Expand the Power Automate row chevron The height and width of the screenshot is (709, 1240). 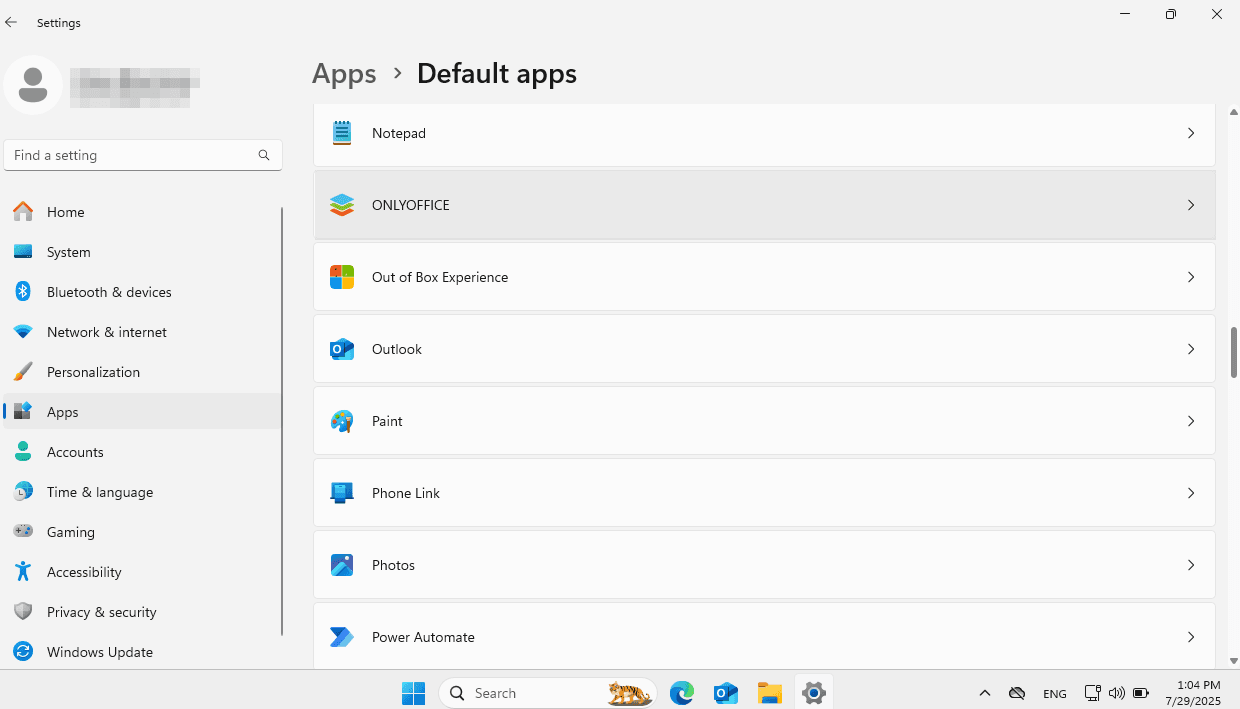pos(1191,637)
